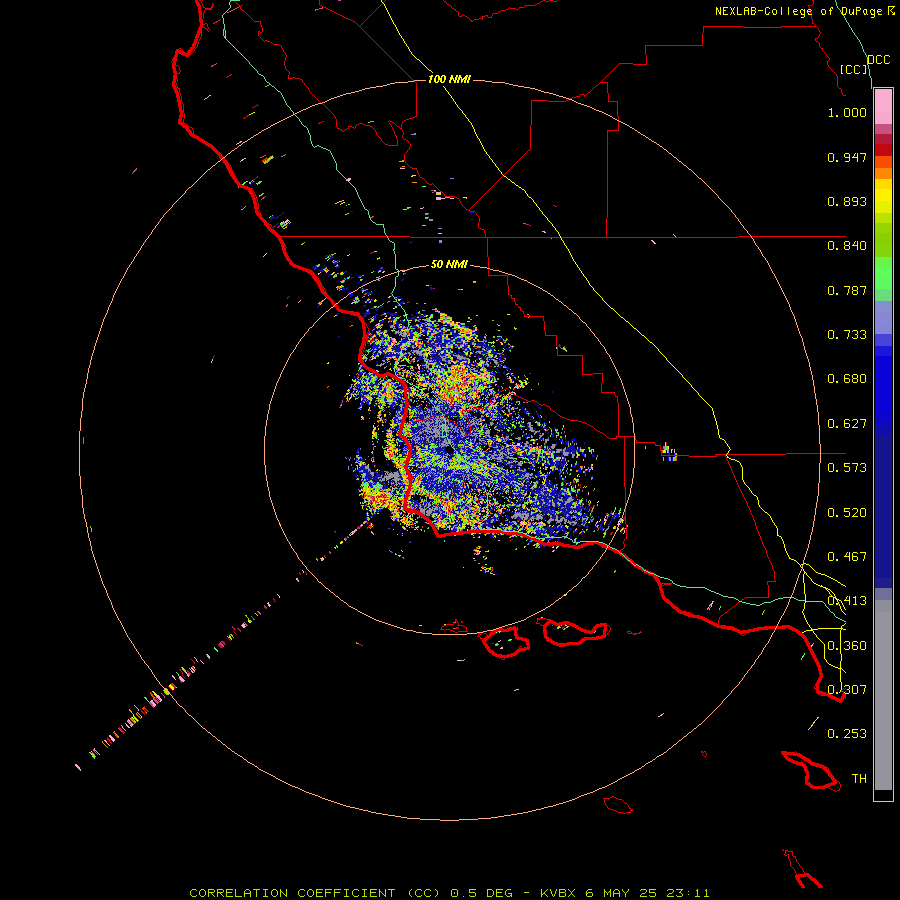
Task: Click the 0.947 legend value
Action: [847, 157]
